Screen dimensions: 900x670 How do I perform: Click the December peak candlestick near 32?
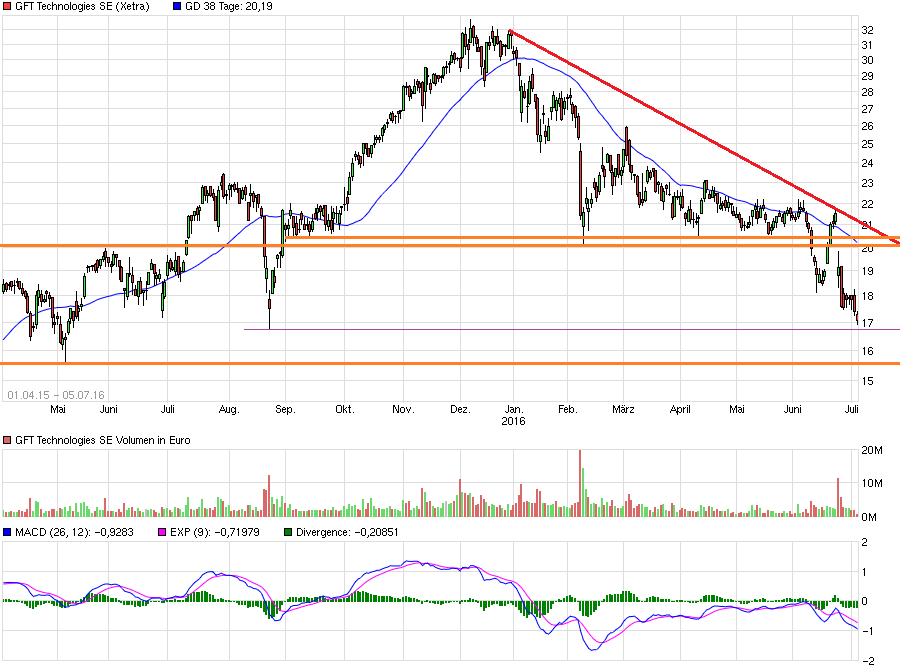[471, 33]
